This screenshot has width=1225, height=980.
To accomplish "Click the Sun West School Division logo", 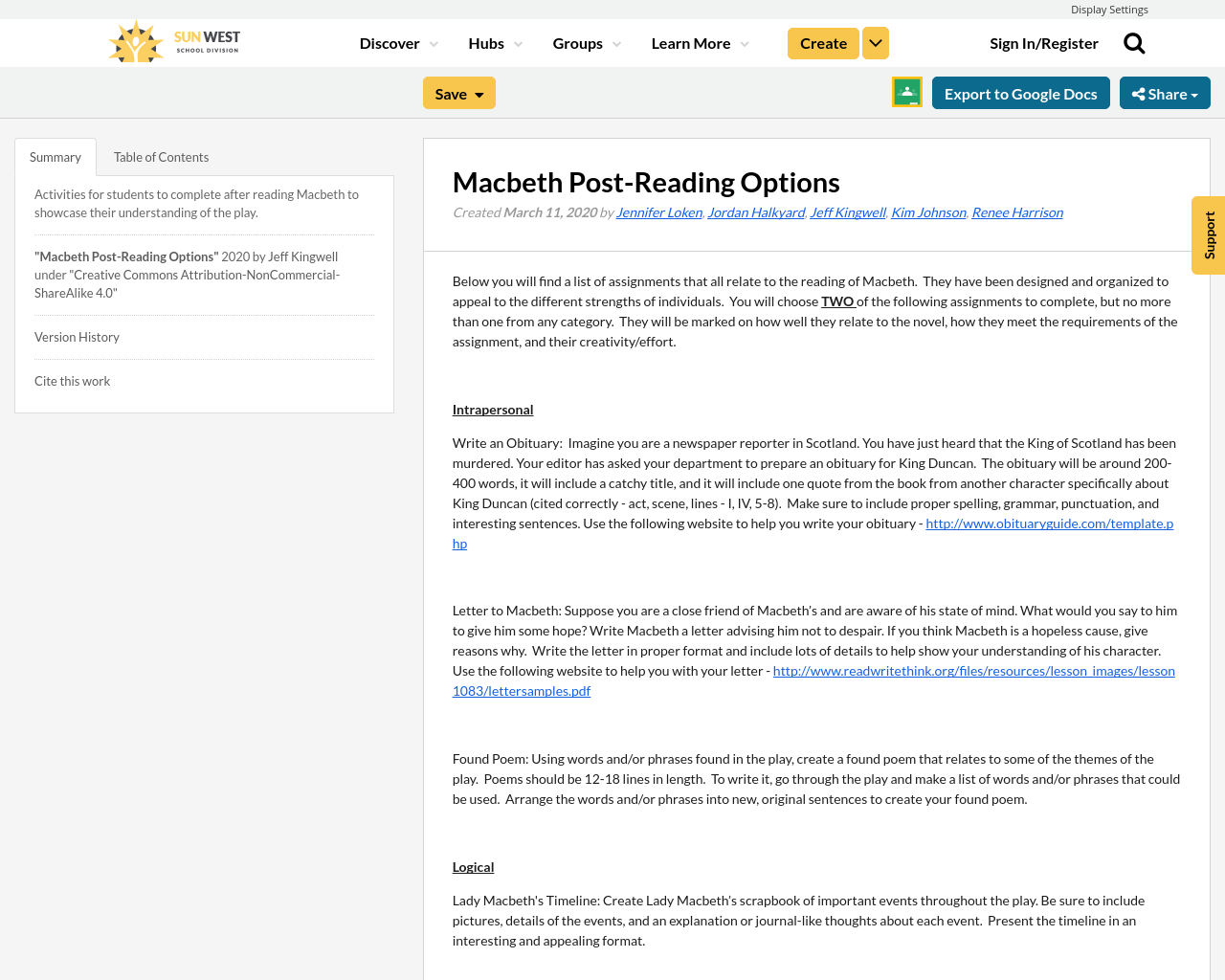I will pos(173,40).
